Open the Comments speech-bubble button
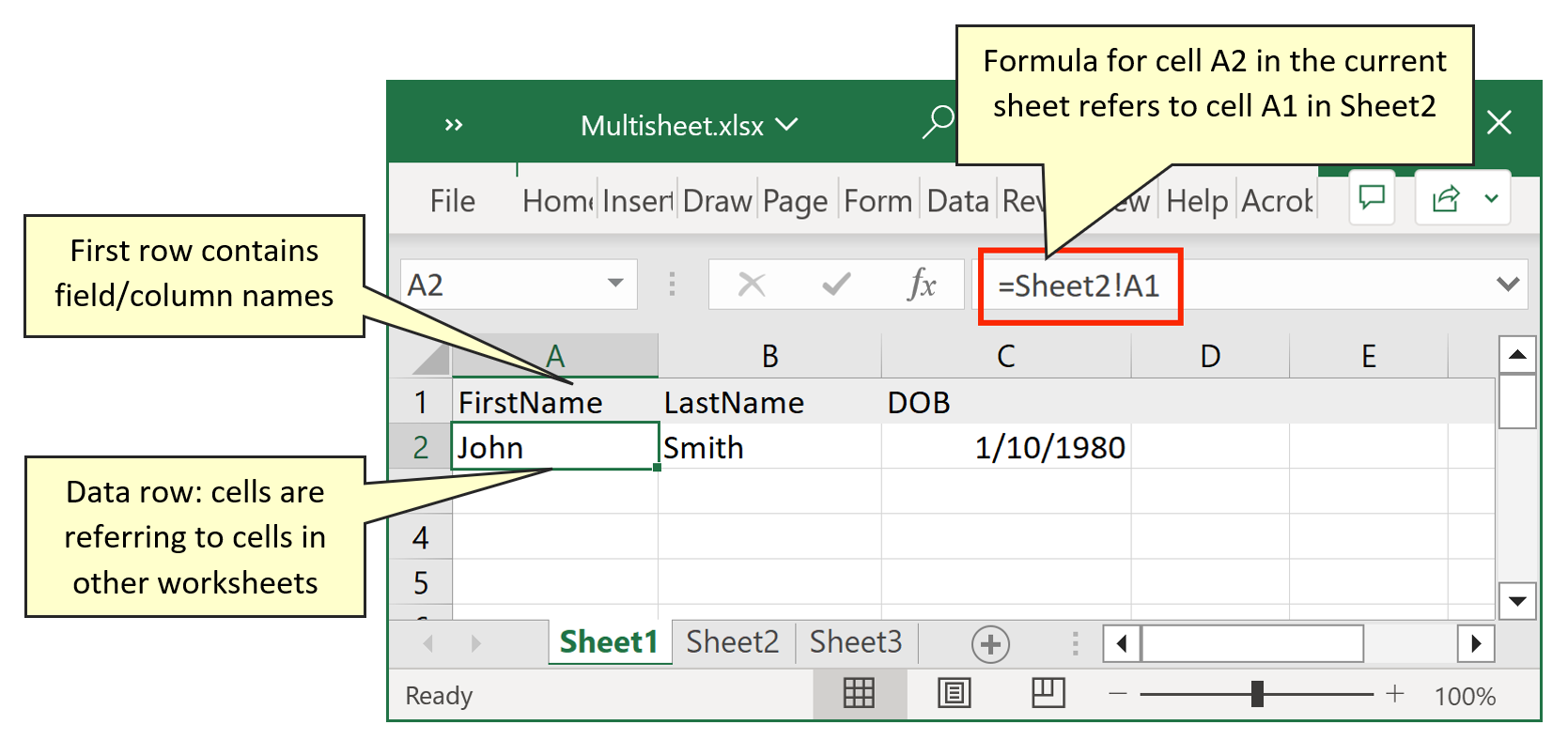1568x756 pixels. (1372, 198)
